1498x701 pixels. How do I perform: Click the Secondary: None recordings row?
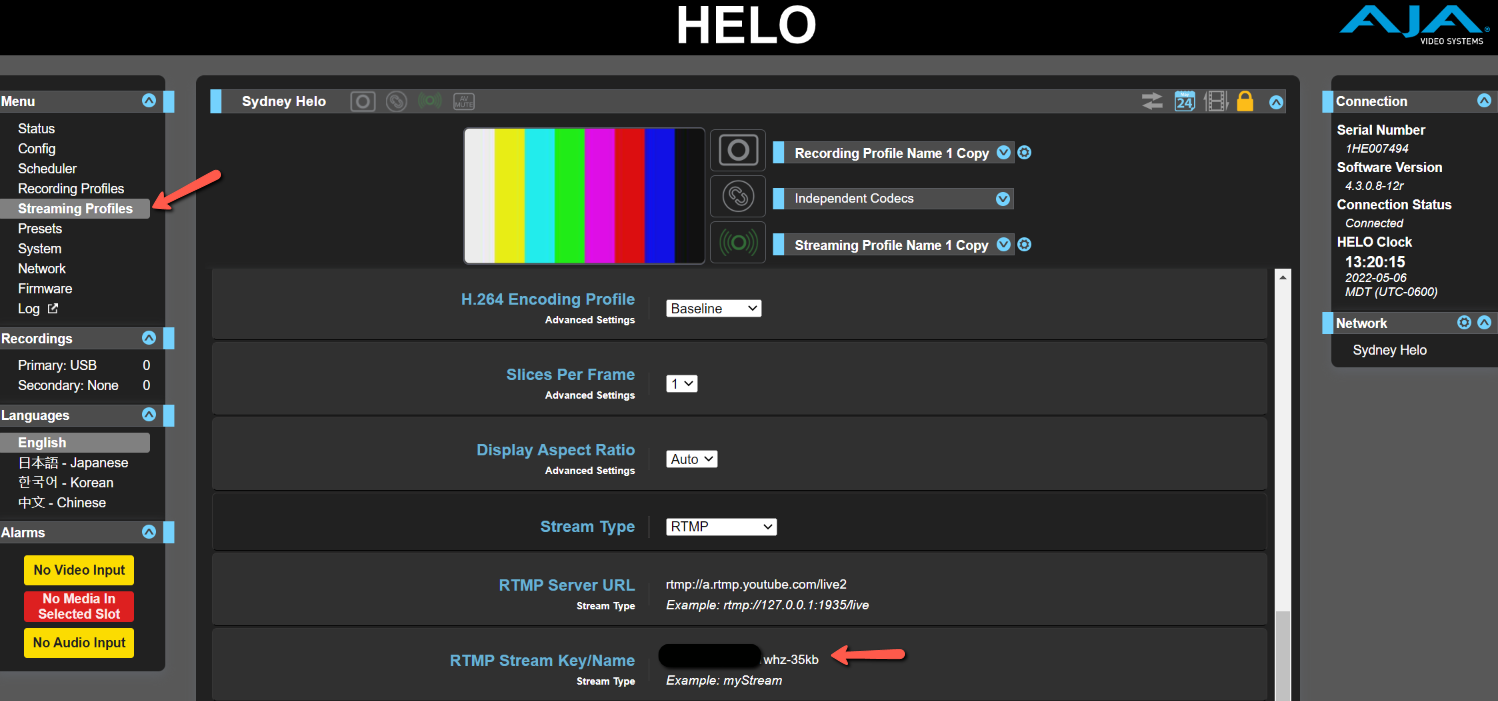(84, 386)
